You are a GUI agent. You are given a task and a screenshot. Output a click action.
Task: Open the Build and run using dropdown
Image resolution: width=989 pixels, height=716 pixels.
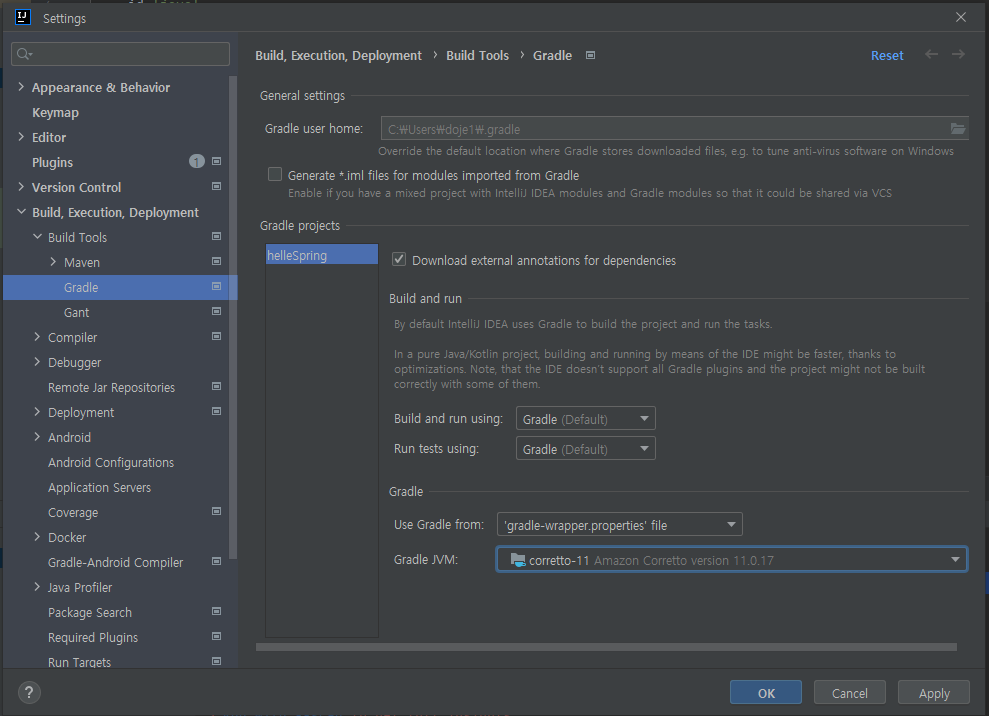585,418
